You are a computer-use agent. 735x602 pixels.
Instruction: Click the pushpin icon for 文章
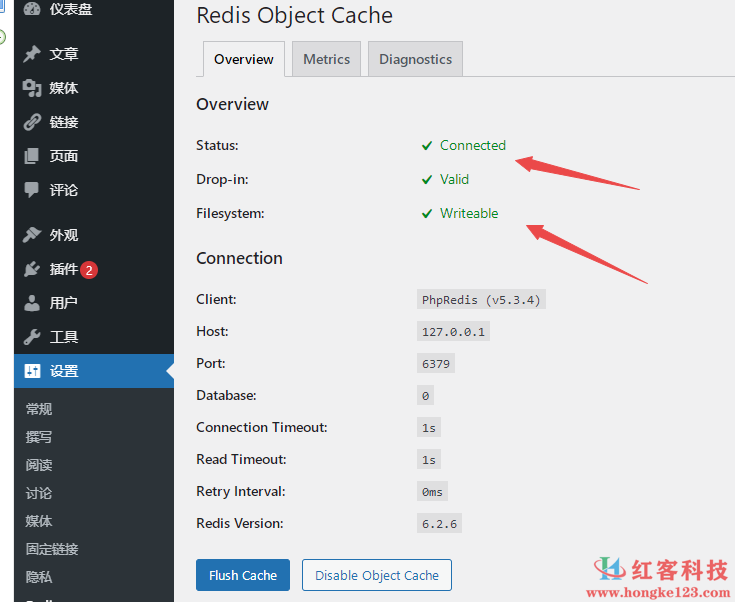tap(32, 53)
